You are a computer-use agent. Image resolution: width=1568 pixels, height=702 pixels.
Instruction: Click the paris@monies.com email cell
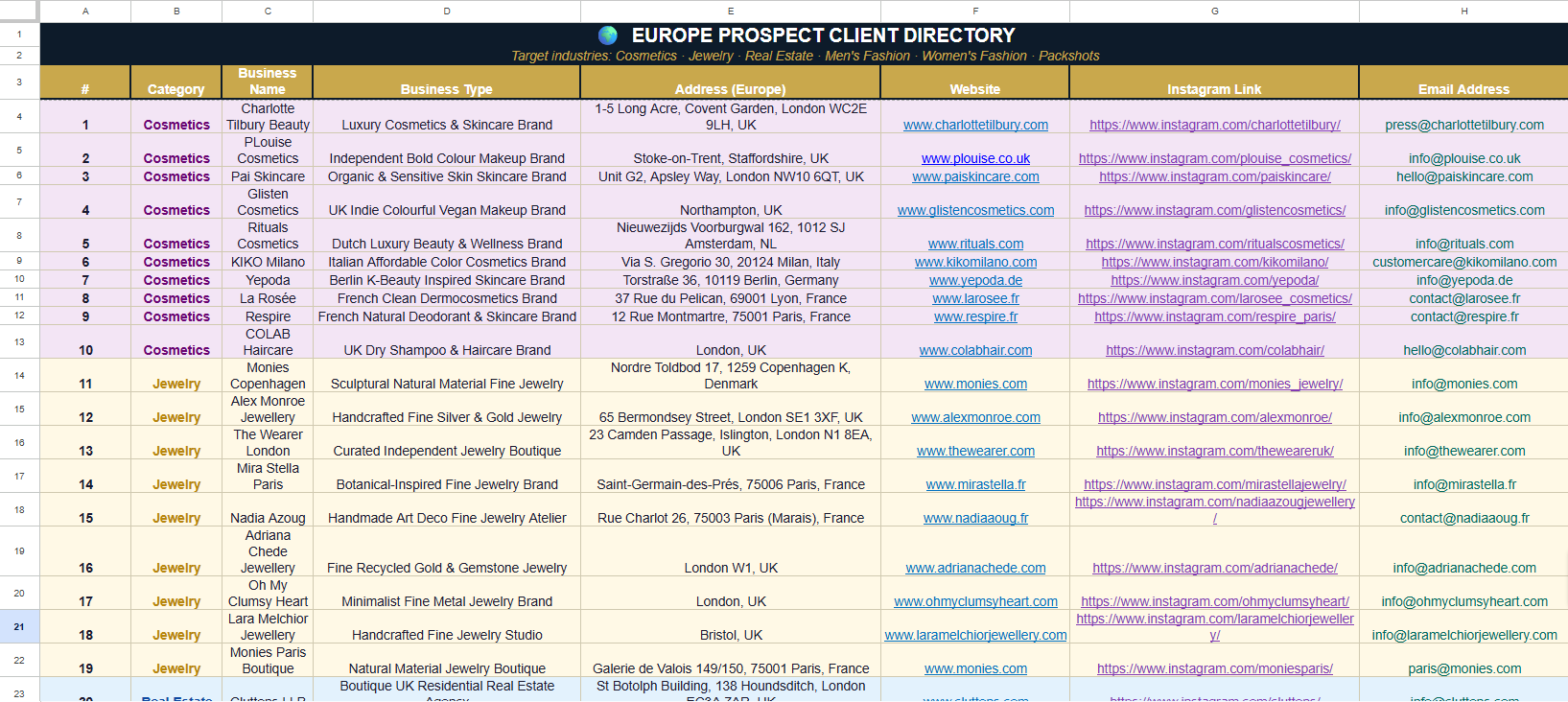tap(1463, 660)
